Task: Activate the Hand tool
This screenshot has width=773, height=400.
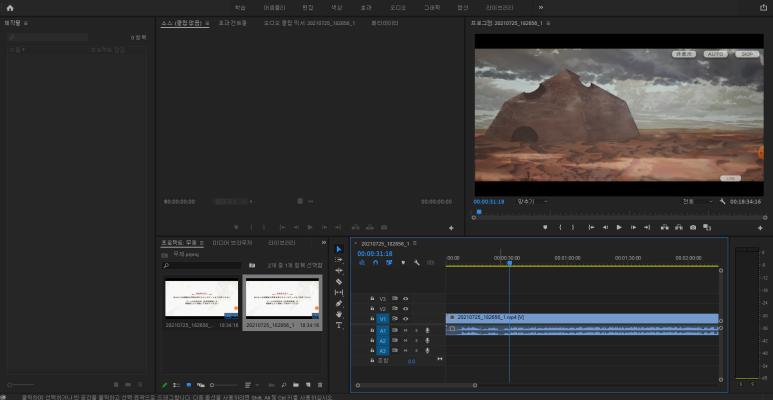Action: click(x=339, y=314)
